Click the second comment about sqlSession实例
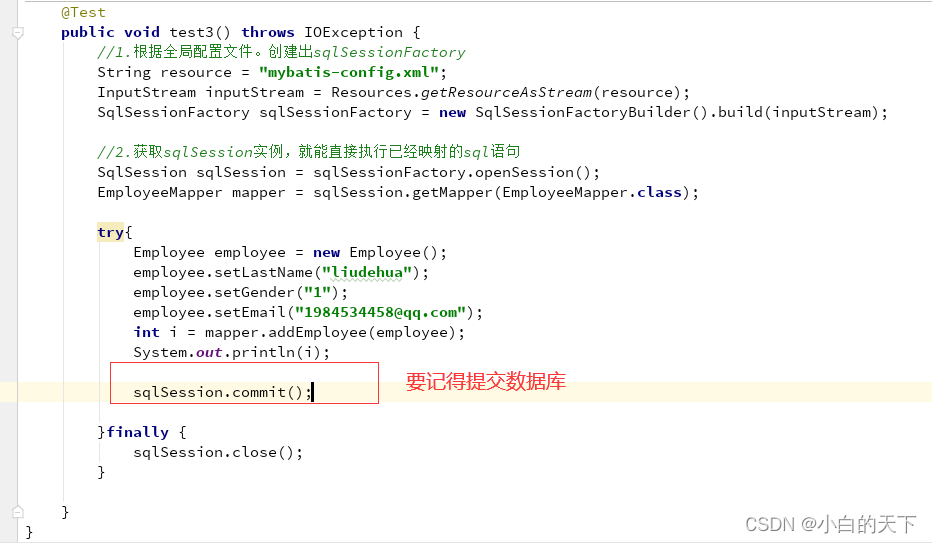 click(308, 152)
